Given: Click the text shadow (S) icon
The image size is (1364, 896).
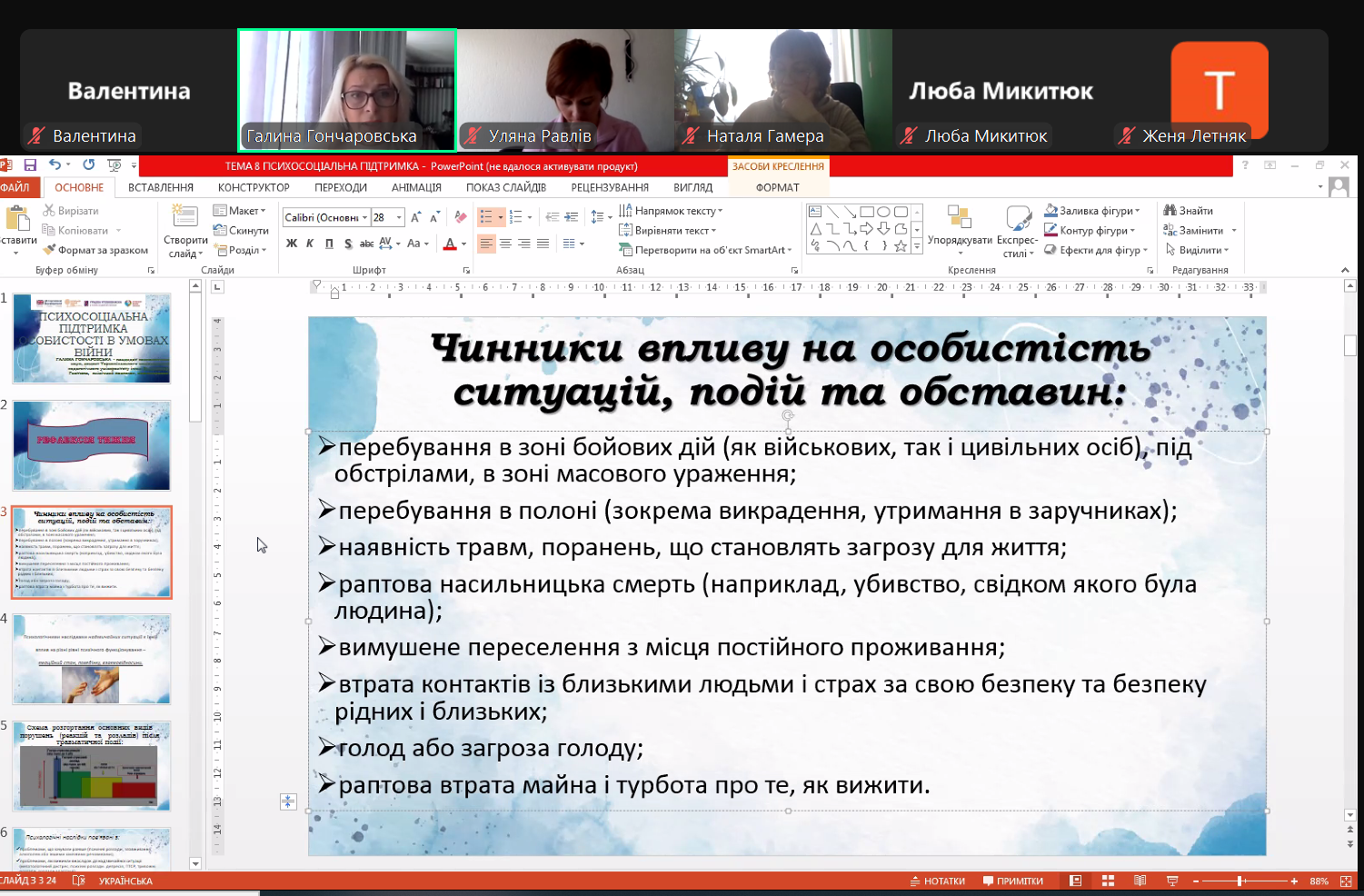Looking at the screenshot, I should [x=347, y=244].
